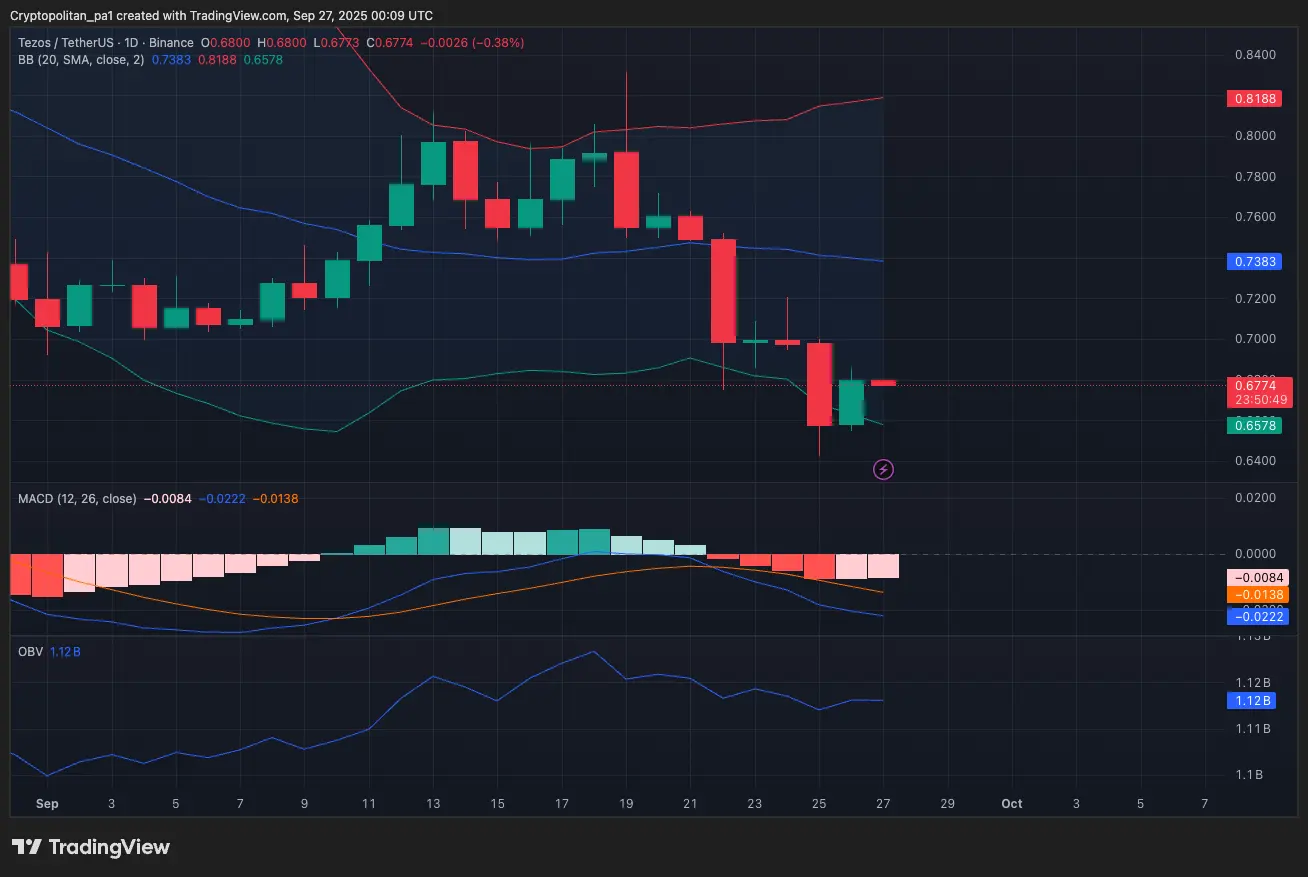Click the purple lightning bolt event icon

(x=883, y=469)
